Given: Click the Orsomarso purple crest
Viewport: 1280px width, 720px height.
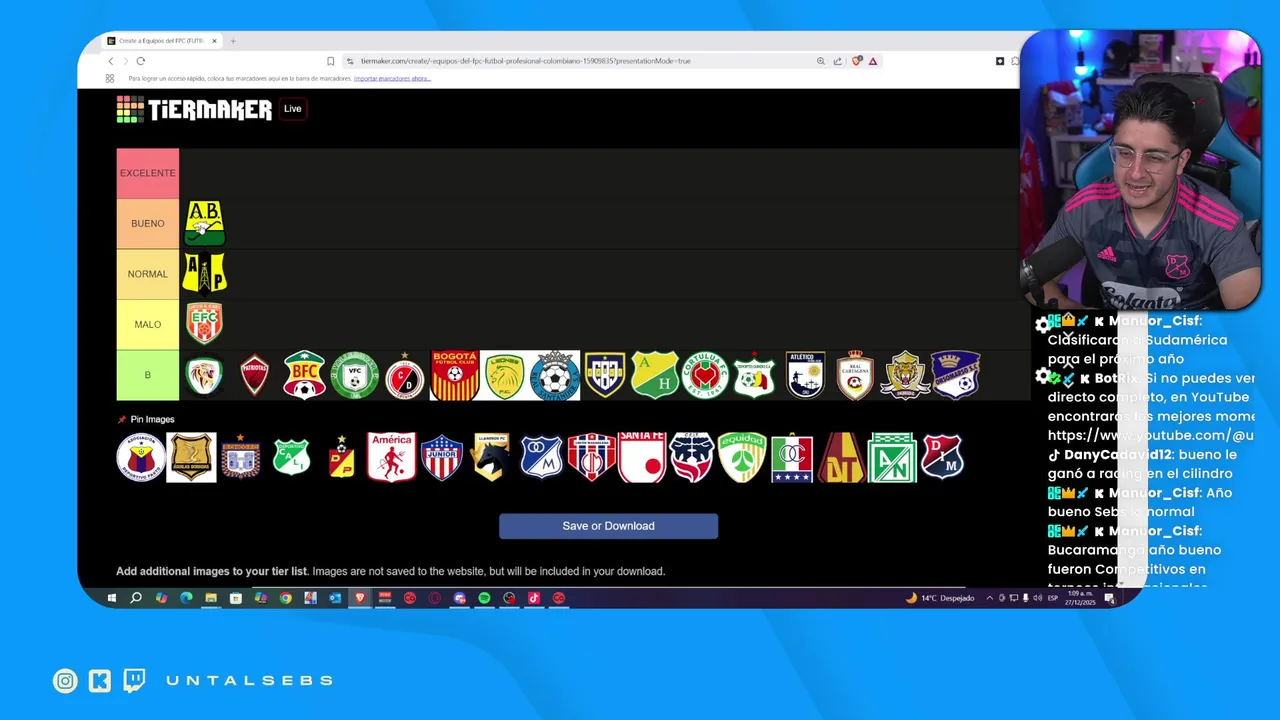Looking at the screenshot, I should point(955,375).
